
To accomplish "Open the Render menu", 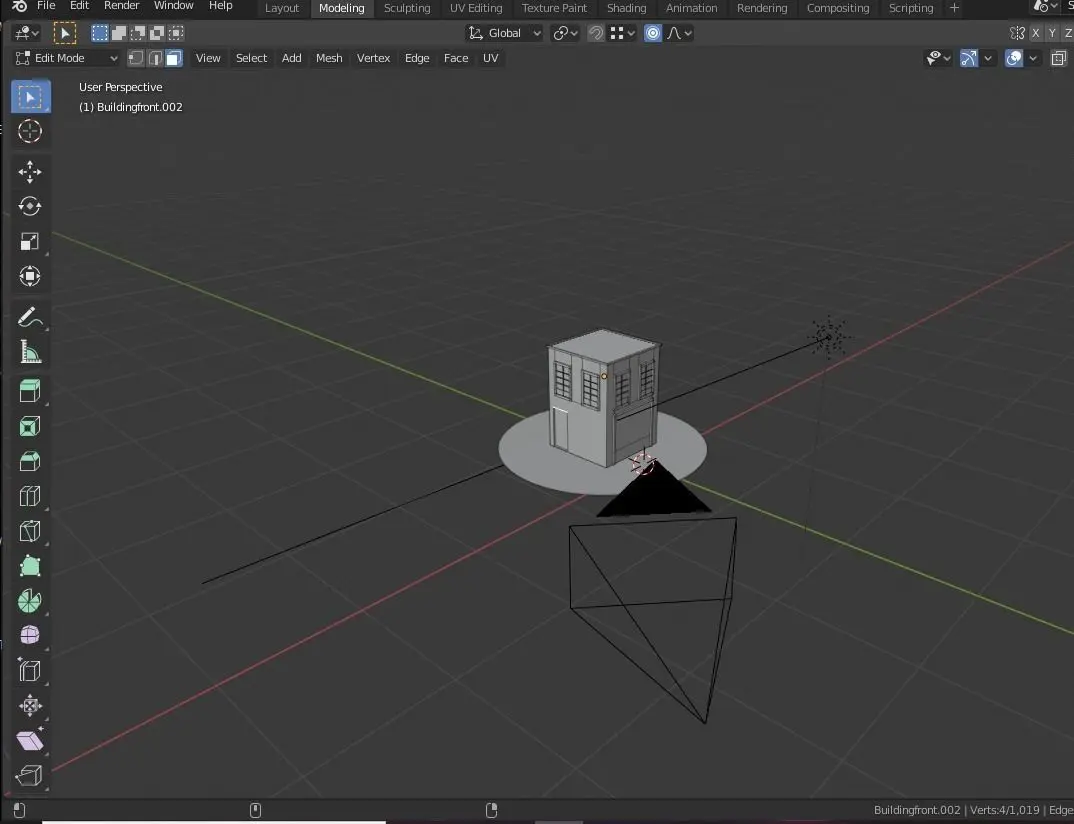I will coord(121,6).
